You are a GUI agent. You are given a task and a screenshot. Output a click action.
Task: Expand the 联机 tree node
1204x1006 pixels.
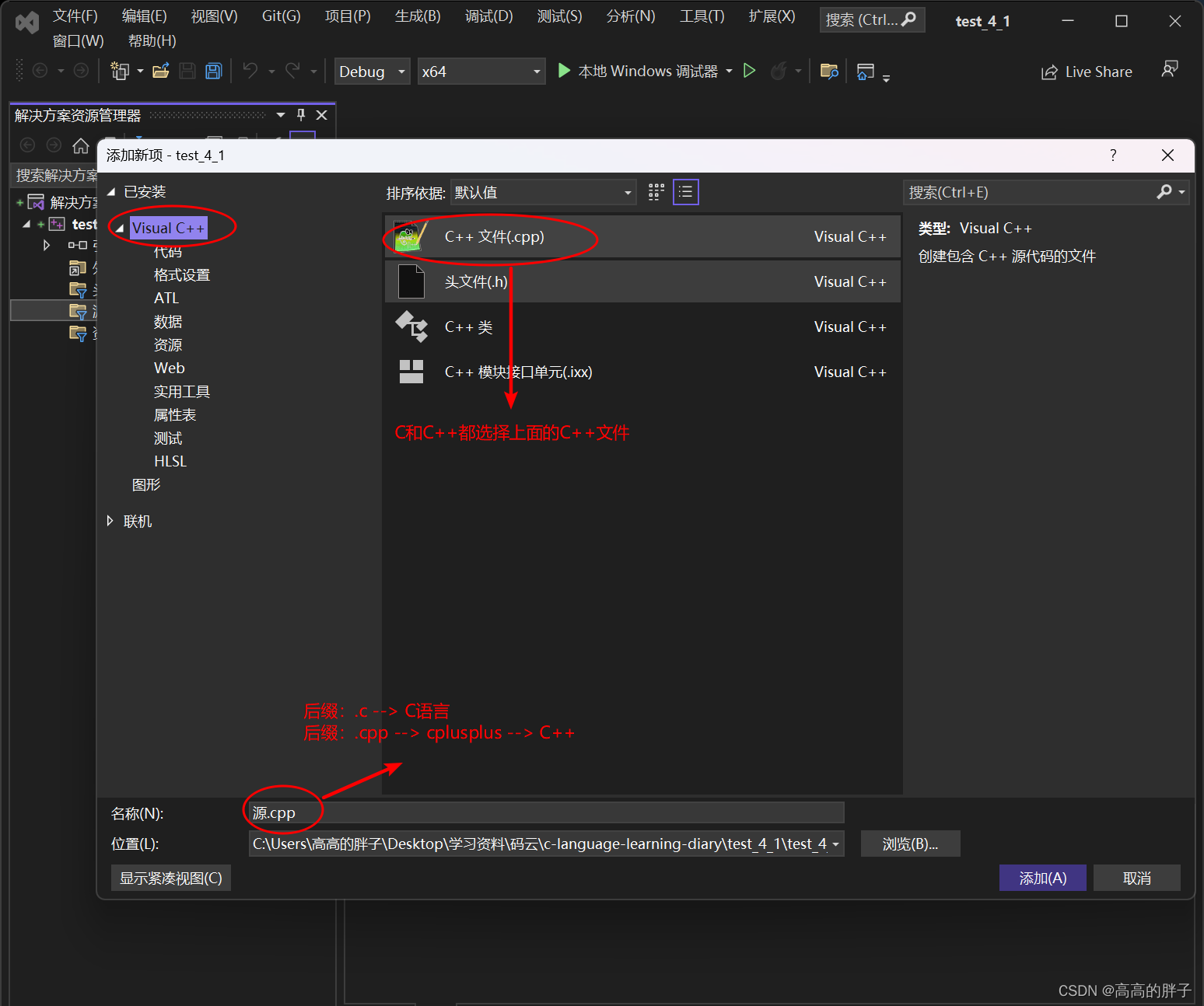point(110,521)
